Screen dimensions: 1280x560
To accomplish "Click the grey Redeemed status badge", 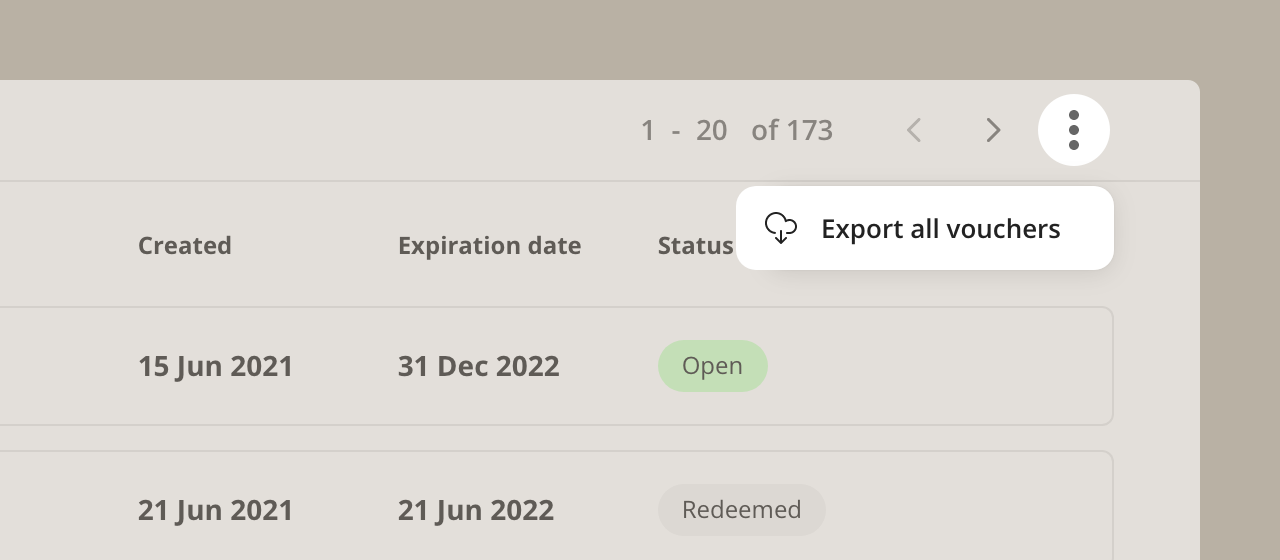I will click(742, 510).
